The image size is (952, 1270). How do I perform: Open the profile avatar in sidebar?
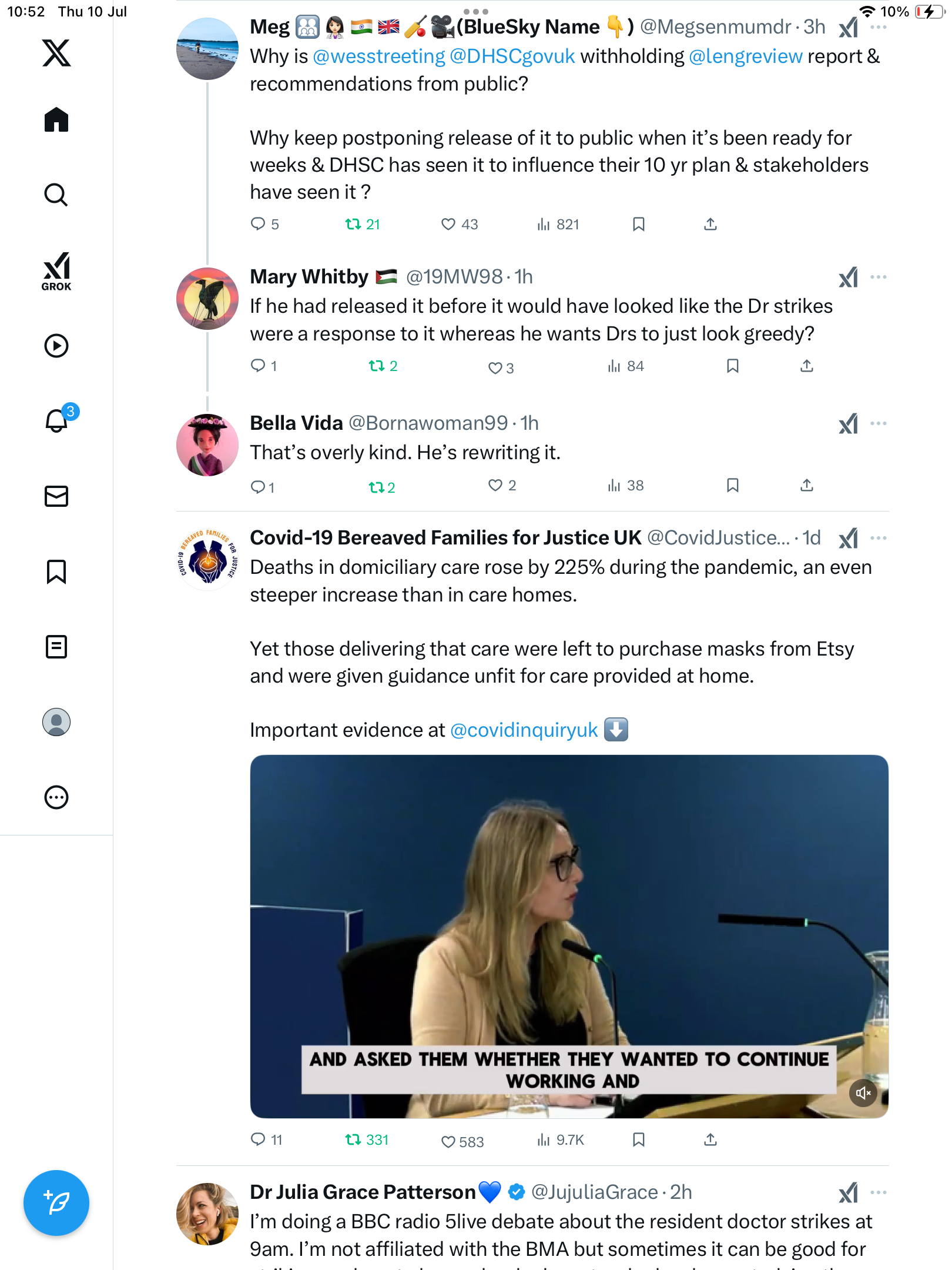click(56, 722)
